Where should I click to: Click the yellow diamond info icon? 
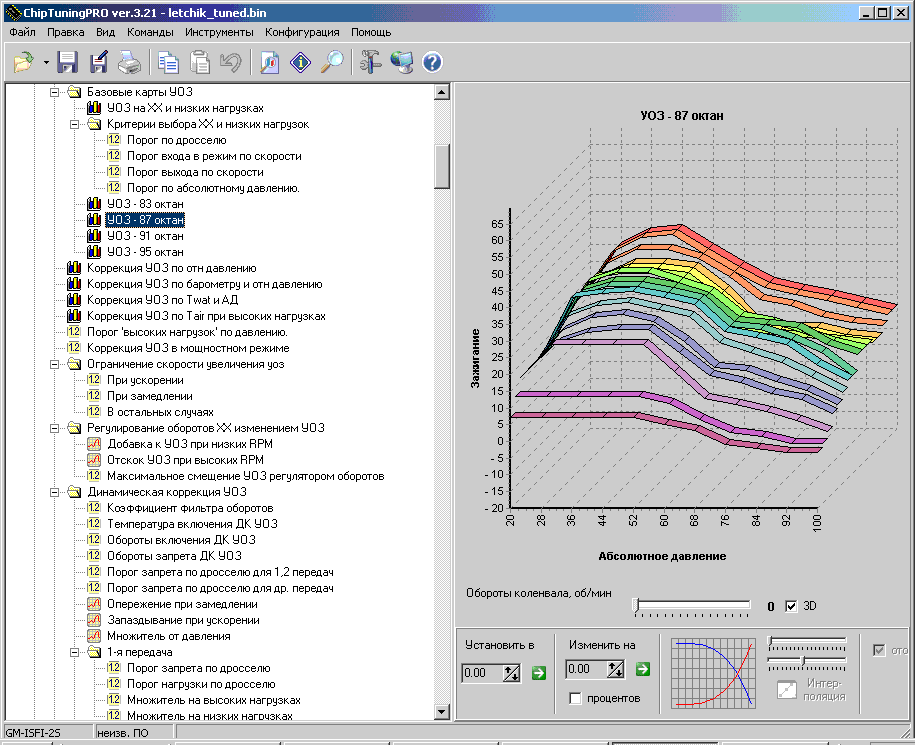pos(301,63)
